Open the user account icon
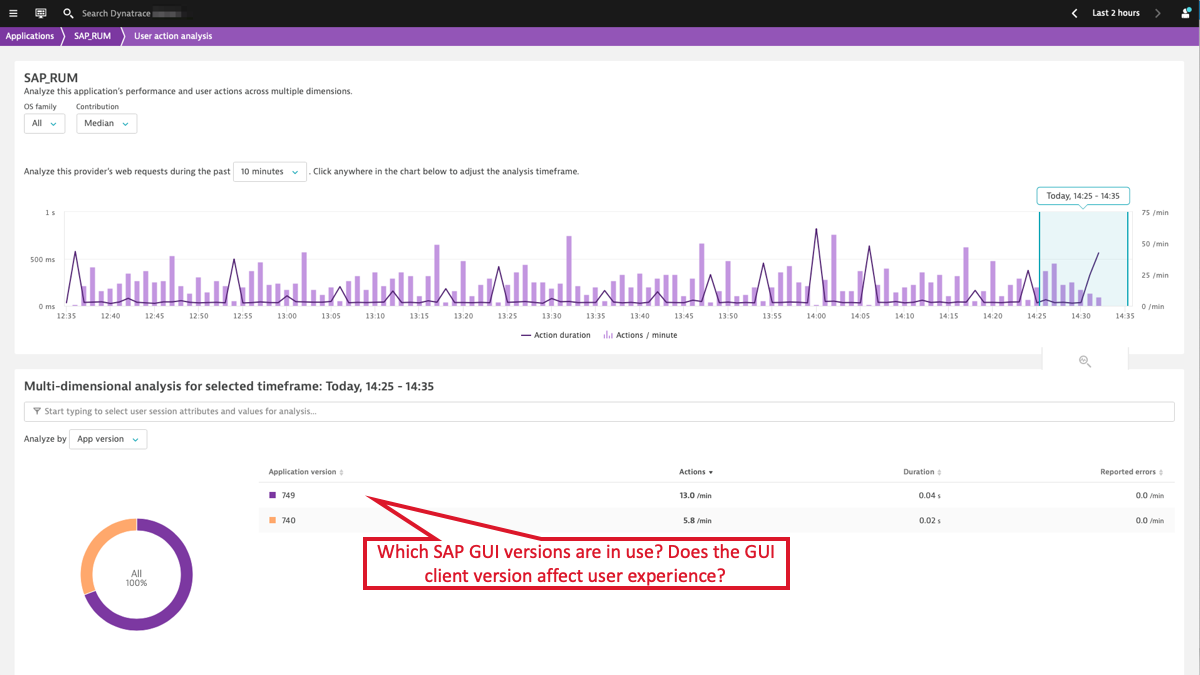 (x=1185, y=13)
